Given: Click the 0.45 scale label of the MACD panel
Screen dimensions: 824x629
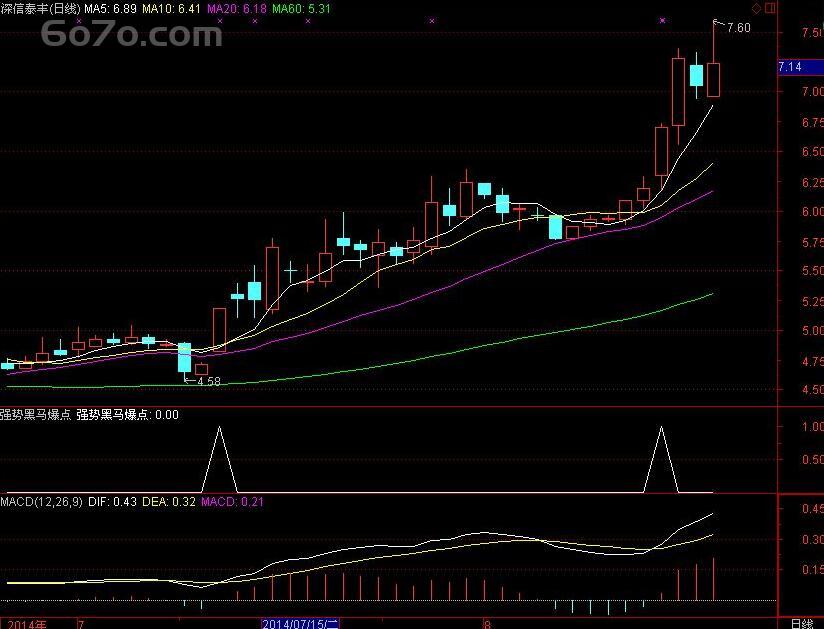Looking at the screenshot, I should [812, 509].
